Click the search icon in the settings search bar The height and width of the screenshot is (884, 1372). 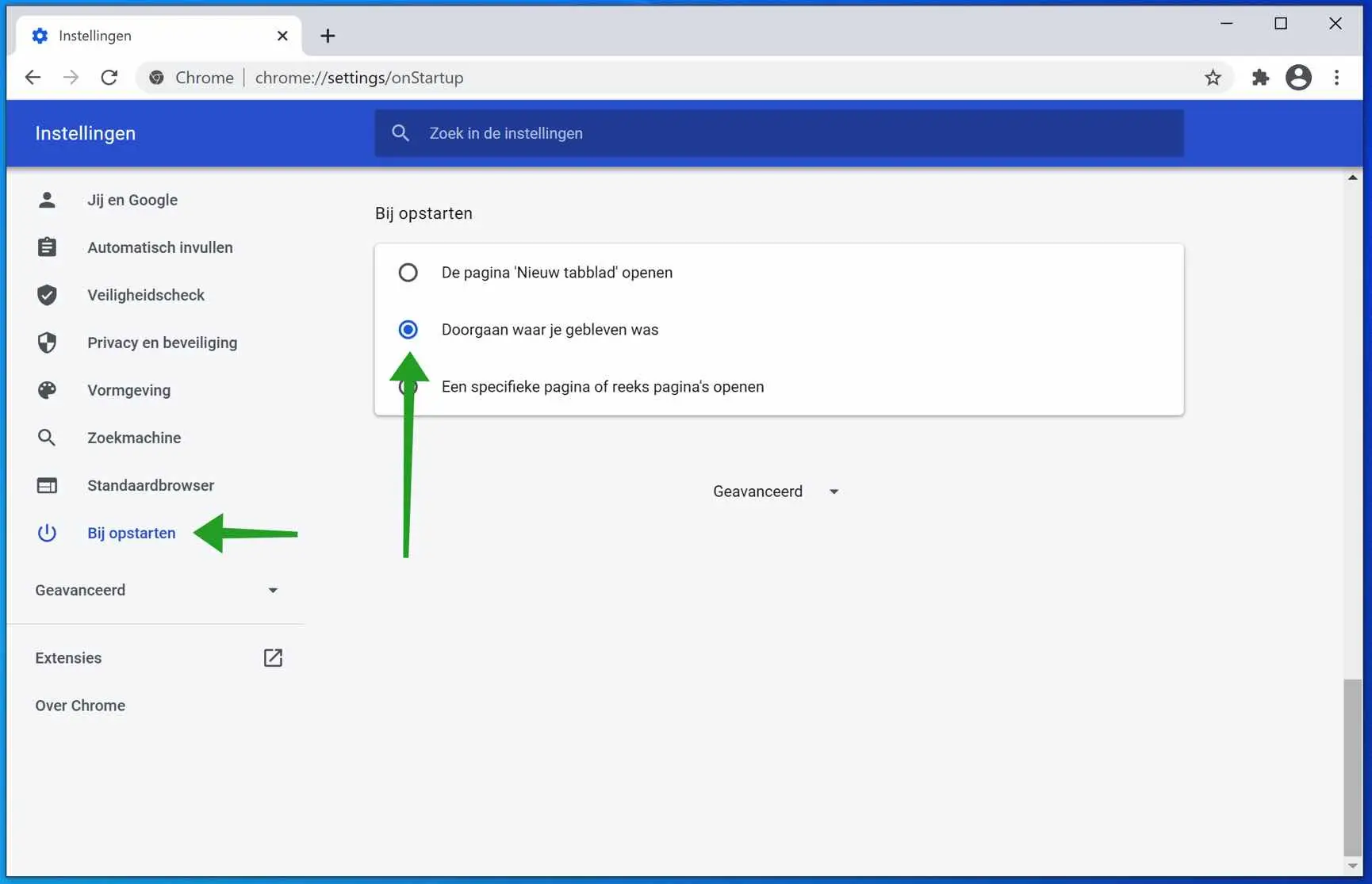pos(400,133)
